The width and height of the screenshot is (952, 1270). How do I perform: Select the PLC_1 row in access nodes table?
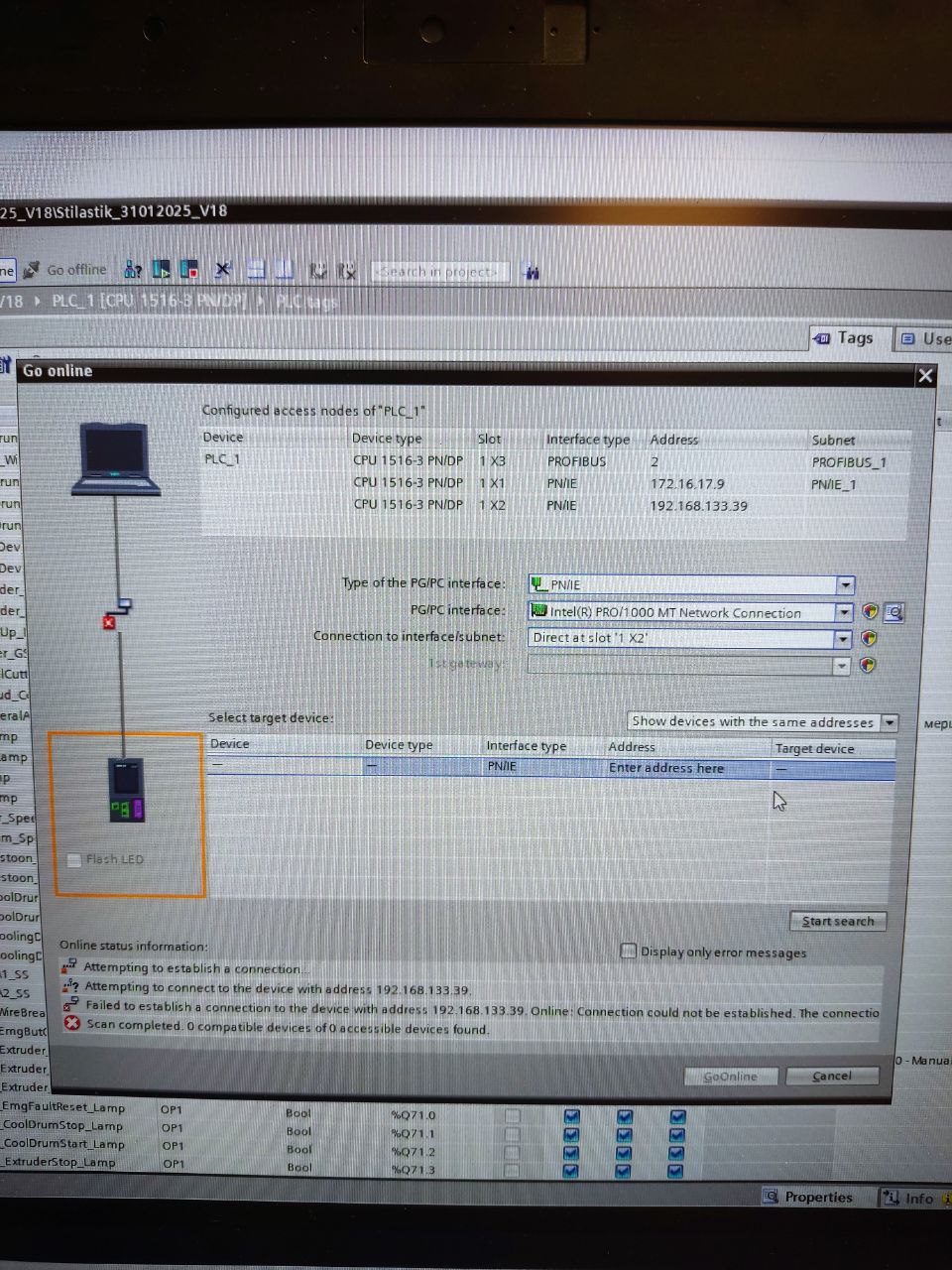[x=555, y=460]
